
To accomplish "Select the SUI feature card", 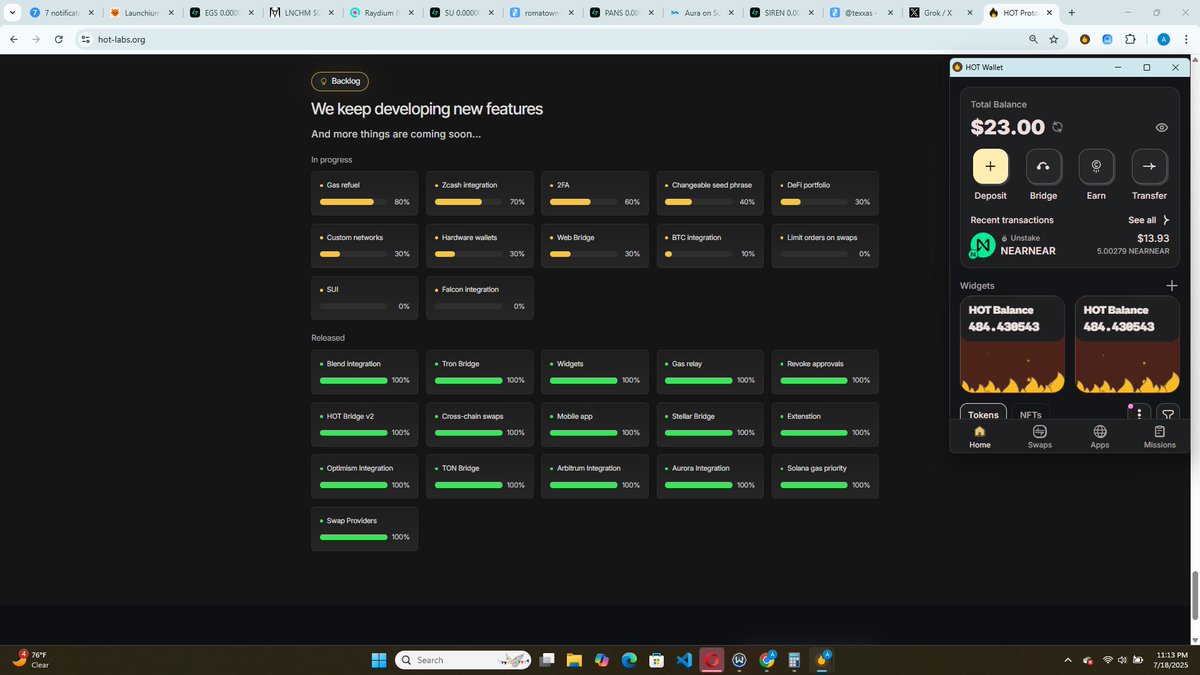I will tap(364, 297).
